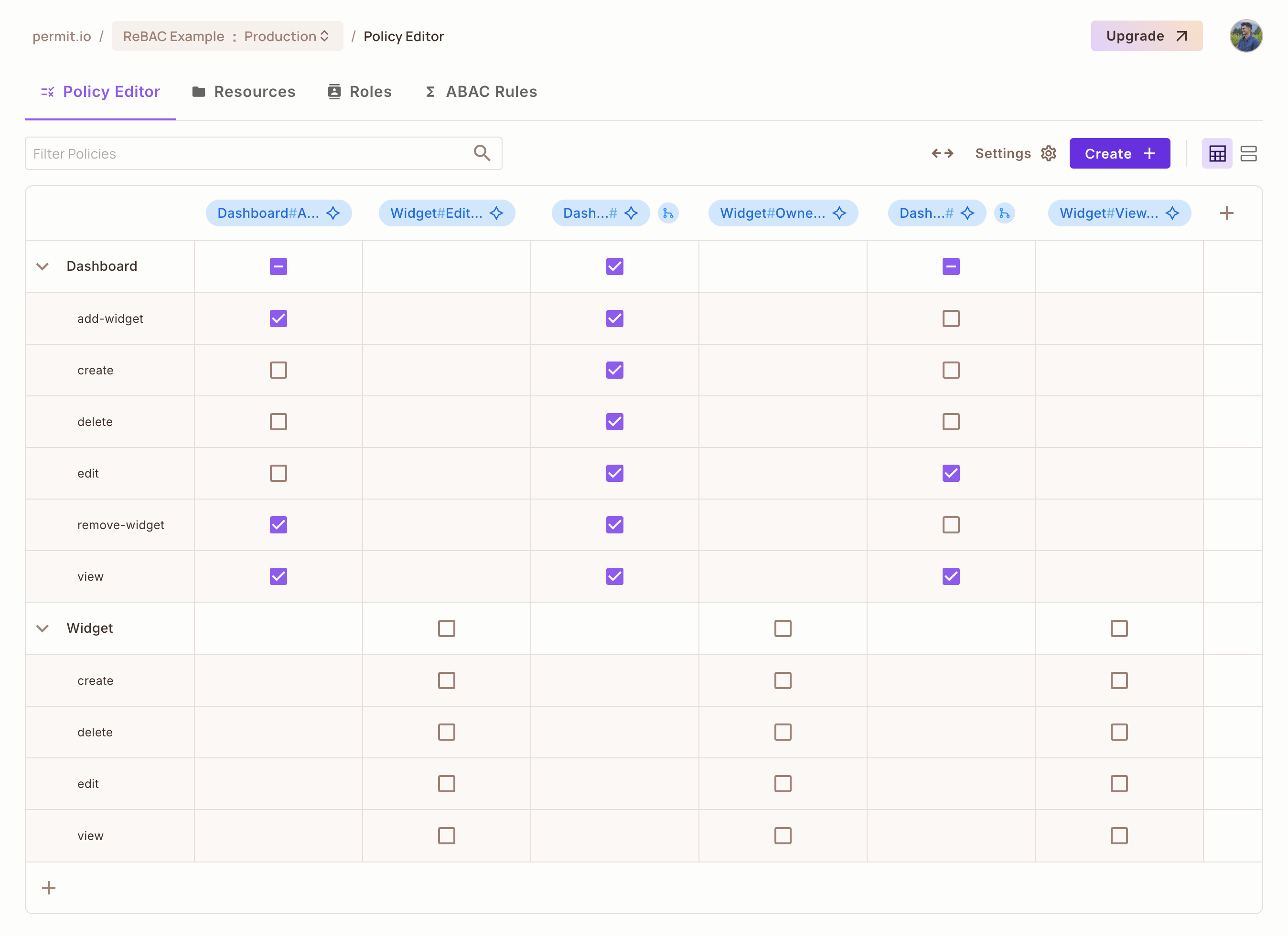
Task: Open the ABAC Rules tab
Action: (481, 91)
